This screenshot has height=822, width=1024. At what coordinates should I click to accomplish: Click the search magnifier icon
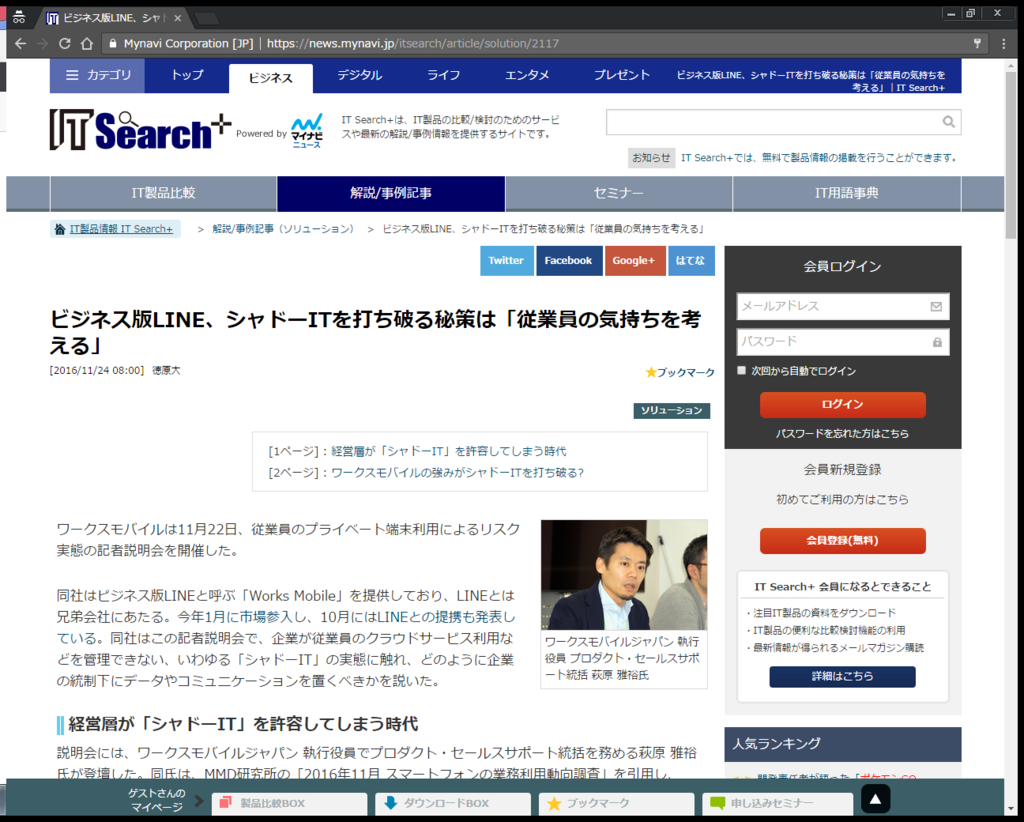(948, 121)
